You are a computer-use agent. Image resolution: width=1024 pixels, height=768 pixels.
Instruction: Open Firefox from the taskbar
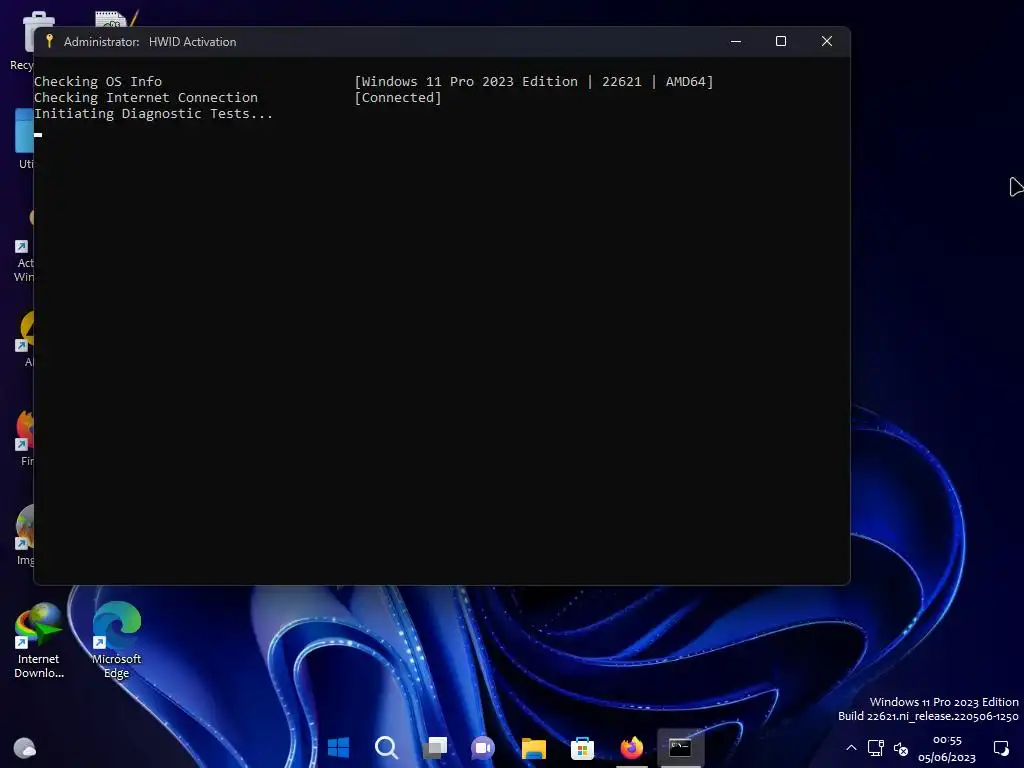pyautogui.click(x=632, y=747)
